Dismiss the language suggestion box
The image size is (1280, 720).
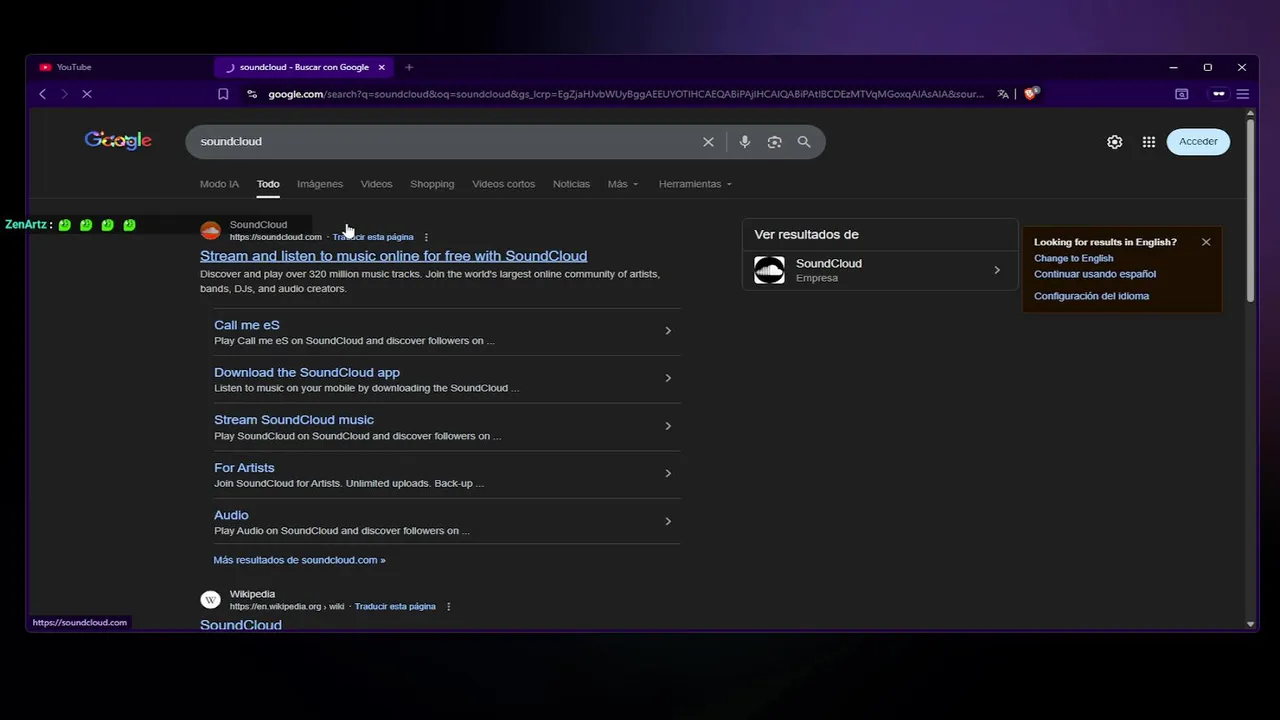[x=1206, y=242]
